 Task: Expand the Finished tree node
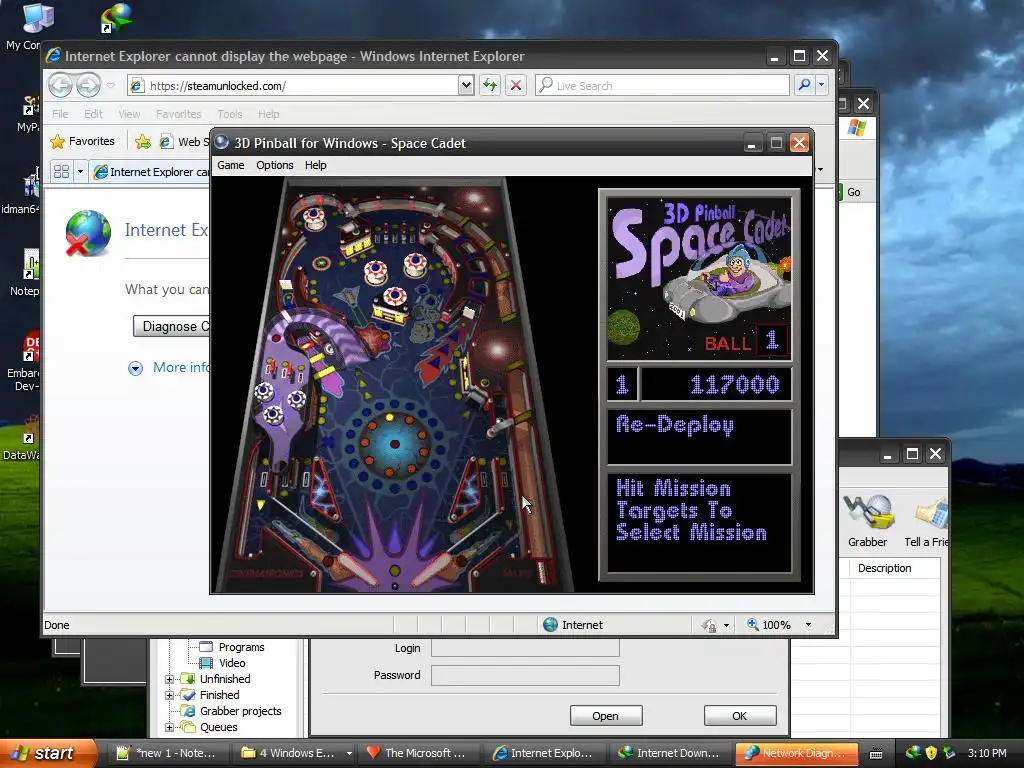(x=169, y=695)
